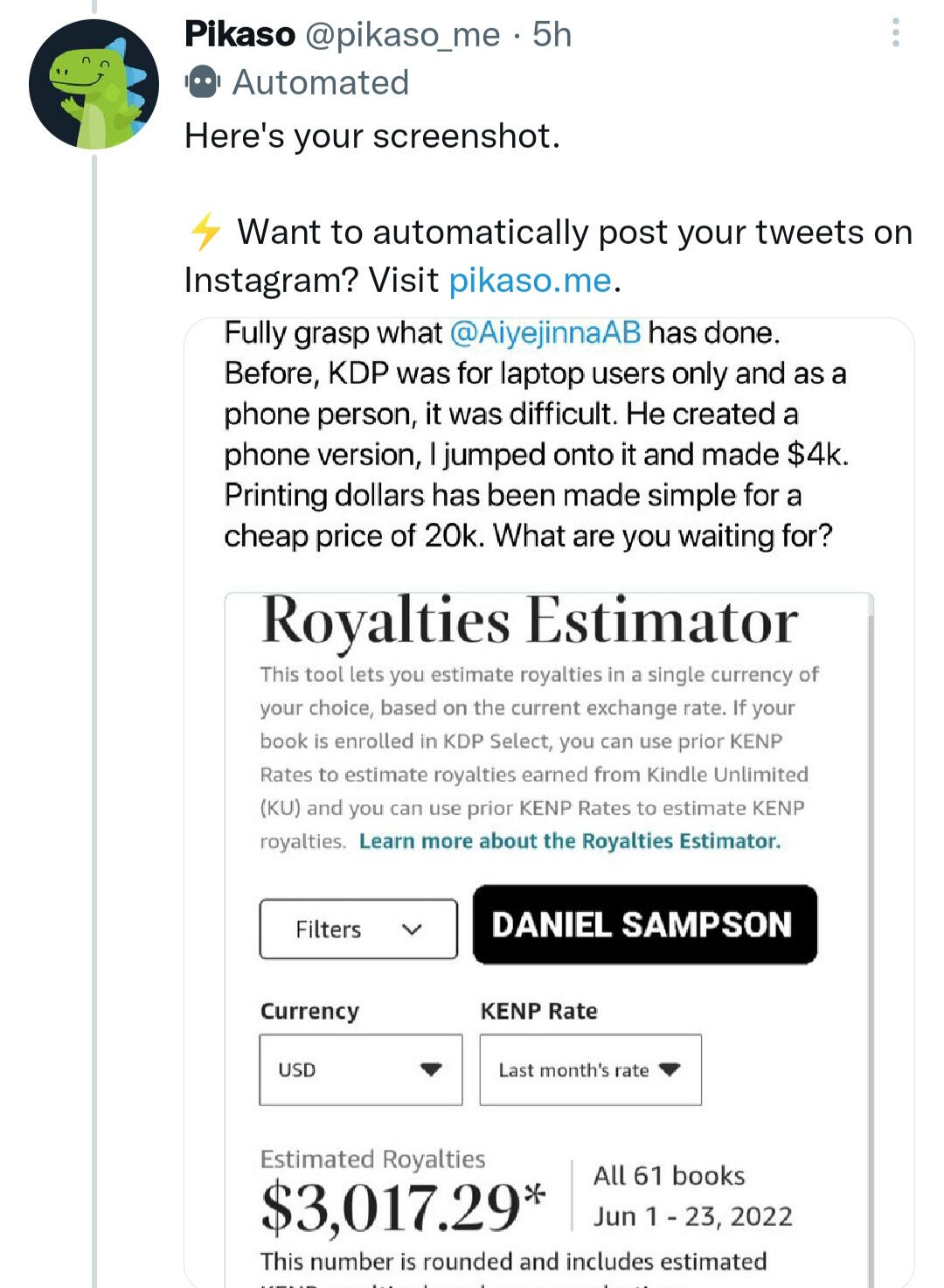The width and height of the screenshot is (944, 1288).
Task: Open tweet three-dot more options menu
Action: [895, 33]
